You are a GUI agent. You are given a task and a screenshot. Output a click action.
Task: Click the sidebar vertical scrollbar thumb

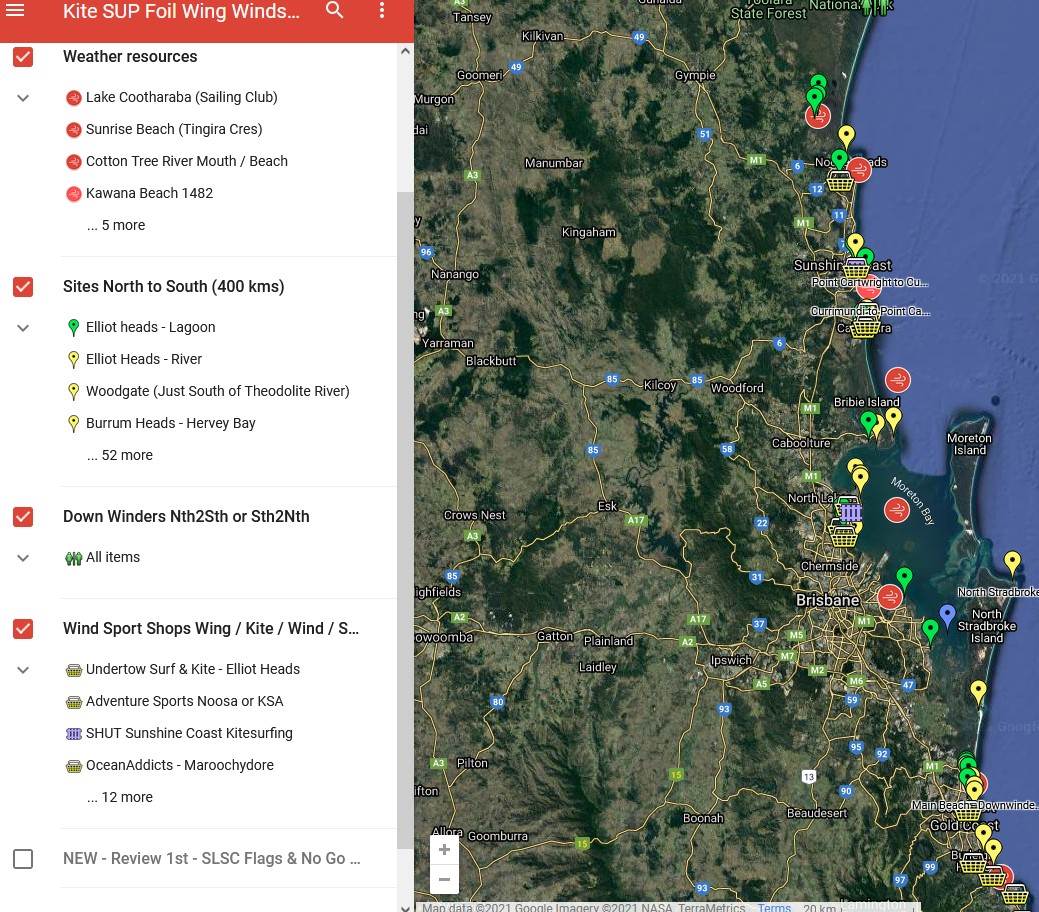(405, 520)
